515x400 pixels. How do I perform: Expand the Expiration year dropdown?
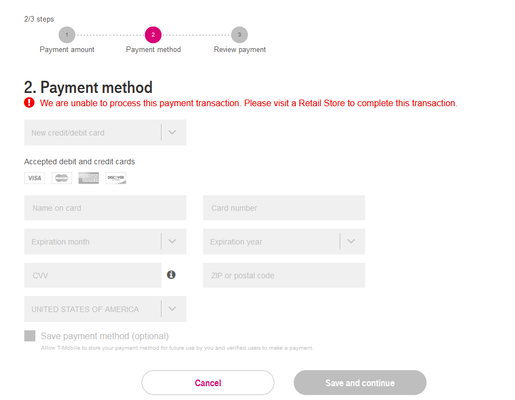pos(284,241)
